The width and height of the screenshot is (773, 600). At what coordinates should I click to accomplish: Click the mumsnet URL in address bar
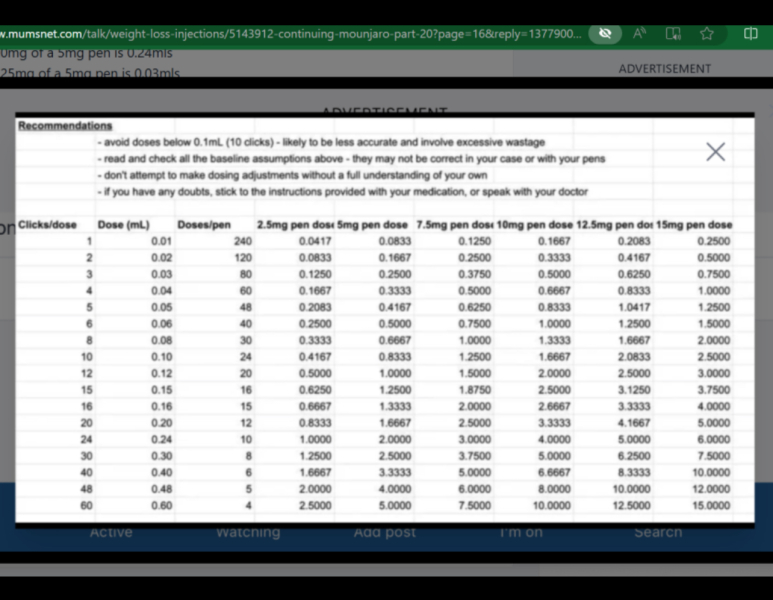290,33
